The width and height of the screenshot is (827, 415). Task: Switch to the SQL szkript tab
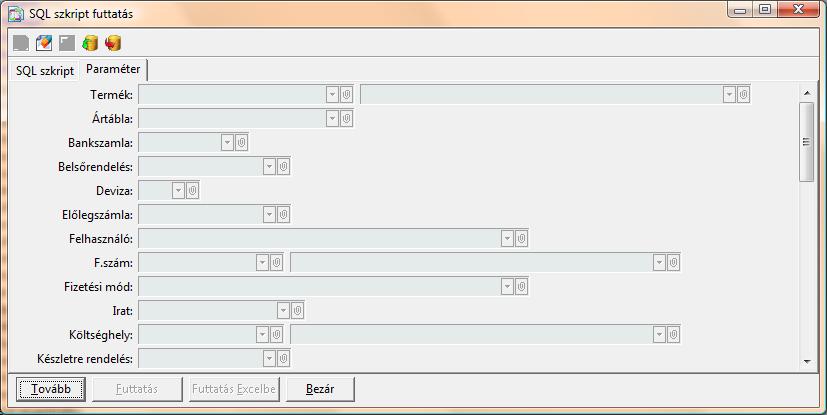44,70
